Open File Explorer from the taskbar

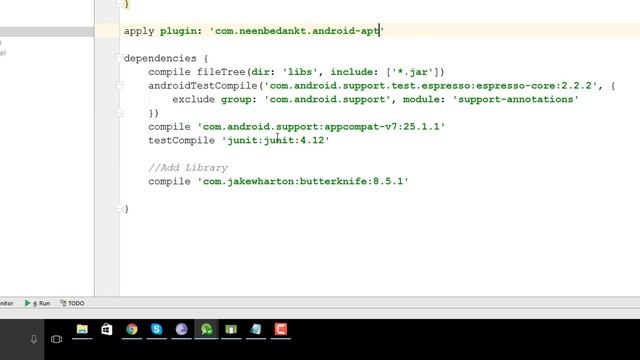pyautogui.click(x=82, y=329)
